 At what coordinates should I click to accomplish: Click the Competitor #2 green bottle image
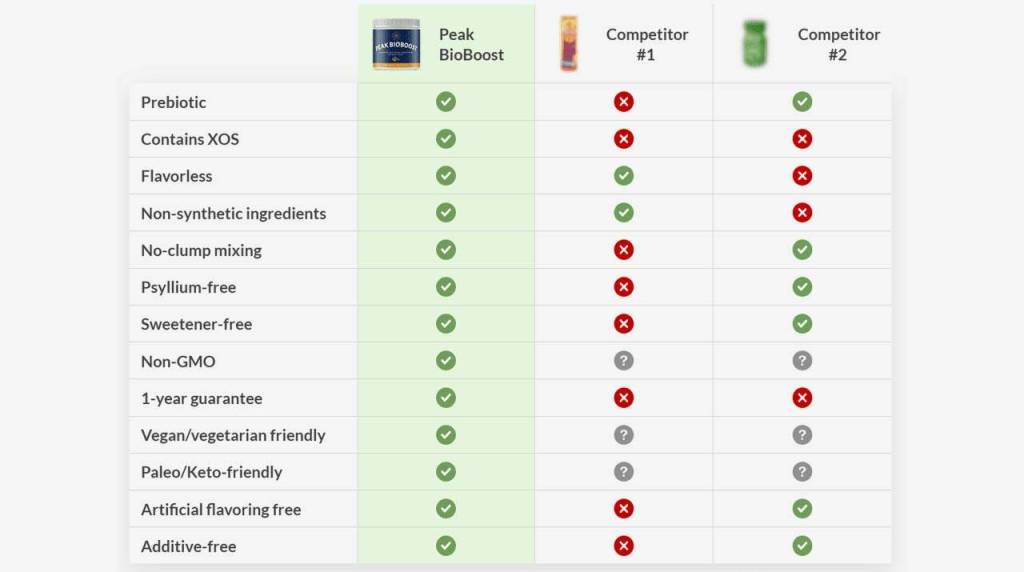[754, 44]
